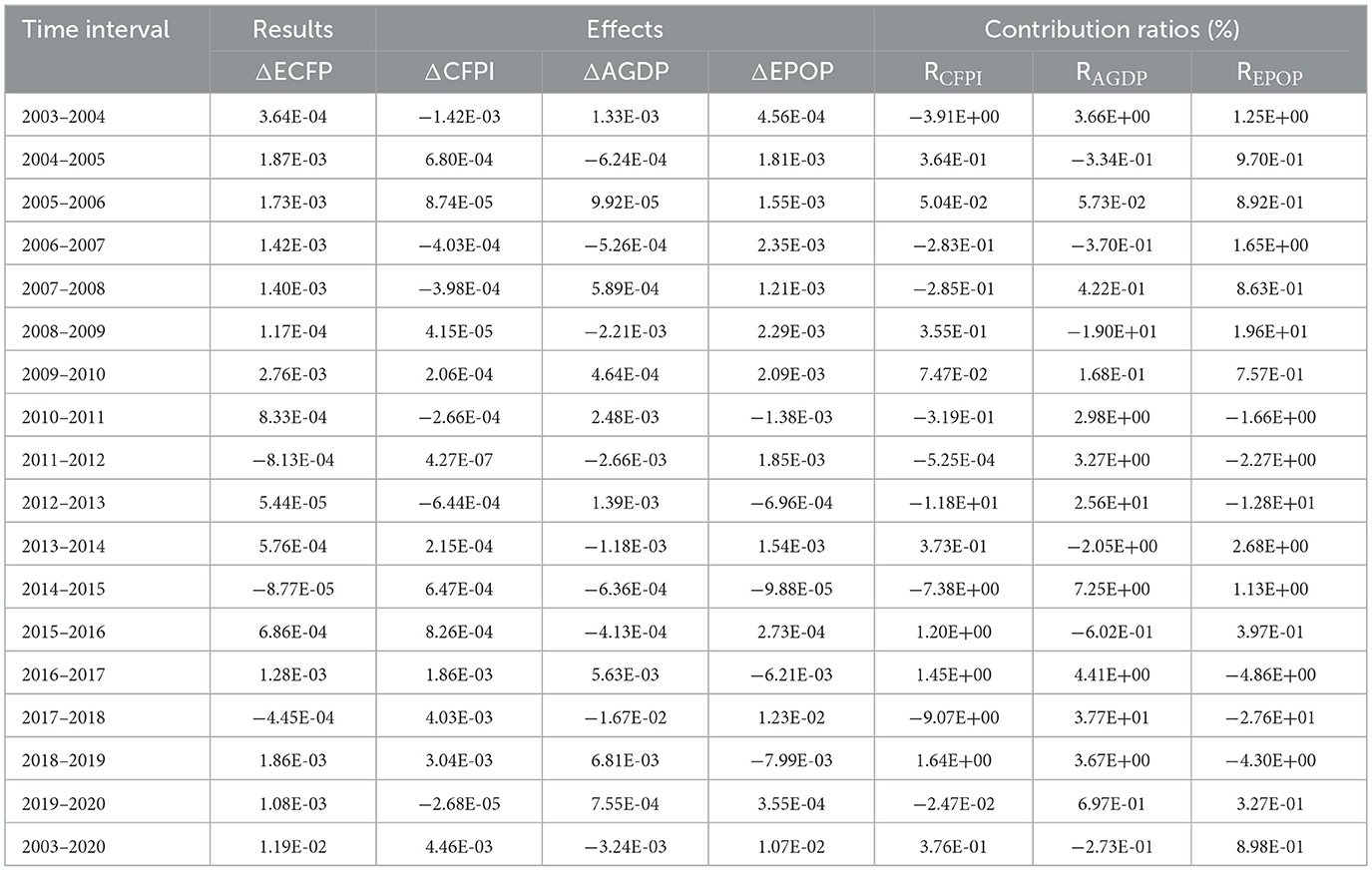Select the ΔECFP column subheader
1372x871 pixels.
(x=292, y=72)
